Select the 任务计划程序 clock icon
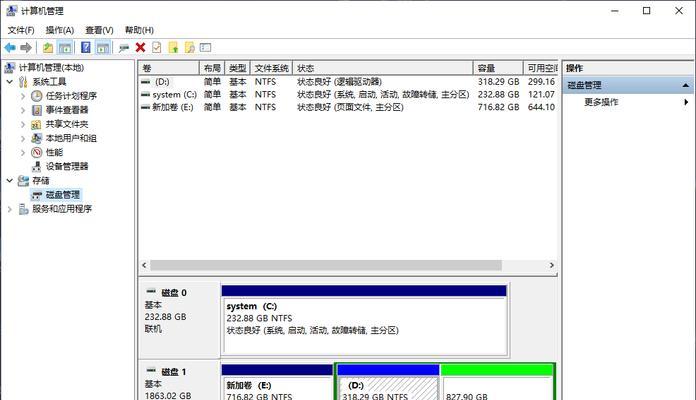This screenshot has width=696, height=400. (x=37, y=96)
